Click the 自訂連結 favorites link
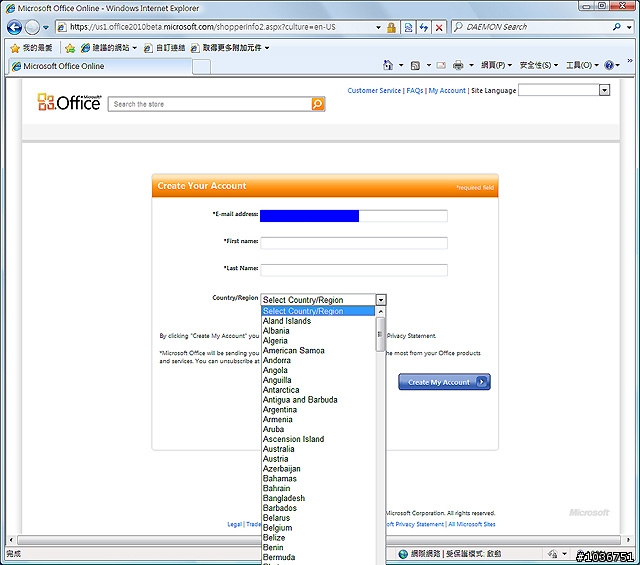This screenshot has width=640, height=565. coord(164,48)
